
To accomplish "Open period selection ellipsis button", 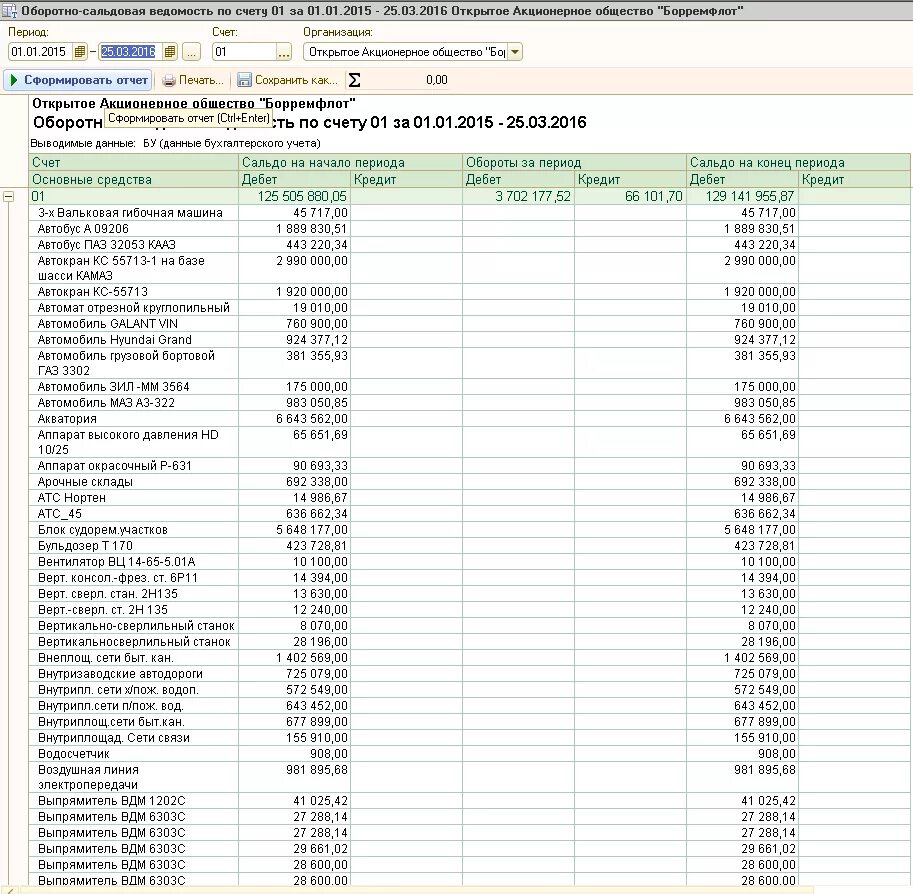I will click(x=191, y=52).
